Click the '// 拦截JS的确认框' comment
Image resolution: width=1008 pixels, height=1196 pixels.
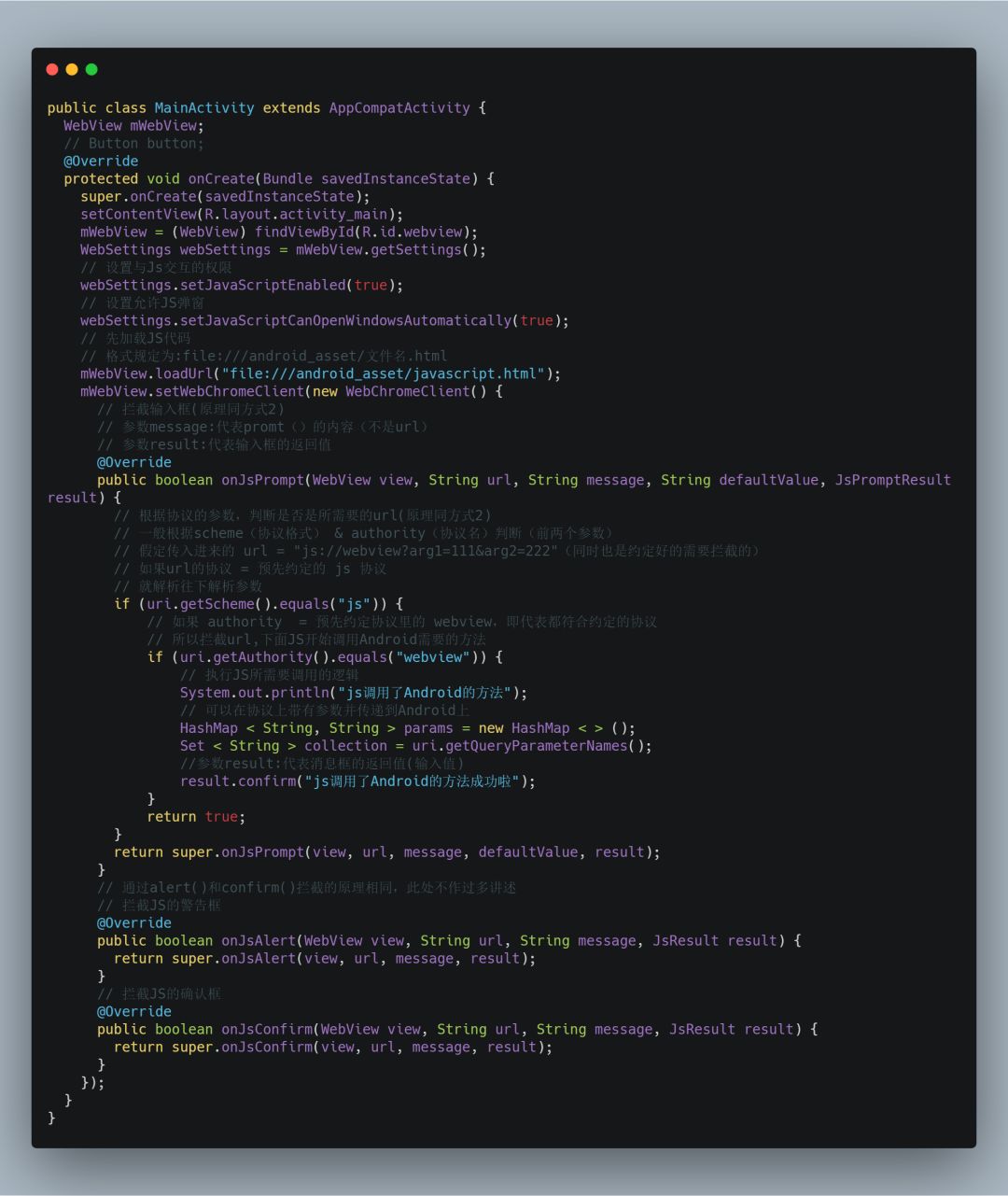(160, 995)
